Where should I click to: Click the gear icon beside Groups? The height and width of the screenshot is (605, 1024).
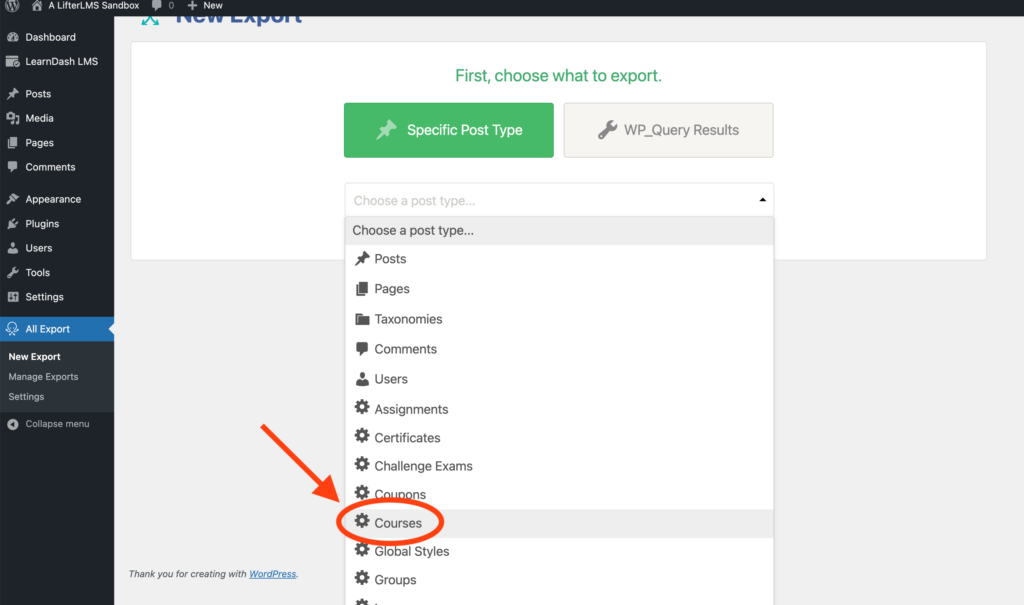tap(362, 578)
